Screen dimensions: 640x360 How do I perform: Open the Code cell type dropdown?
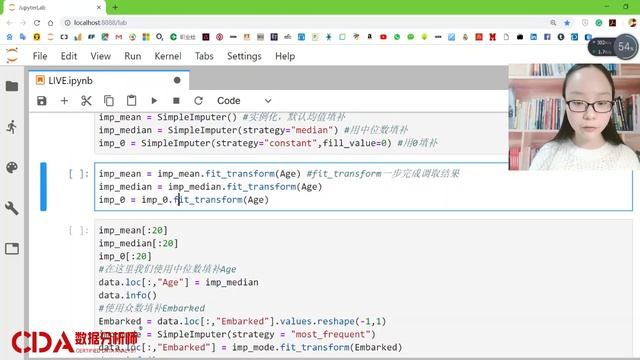coord(244,101)
